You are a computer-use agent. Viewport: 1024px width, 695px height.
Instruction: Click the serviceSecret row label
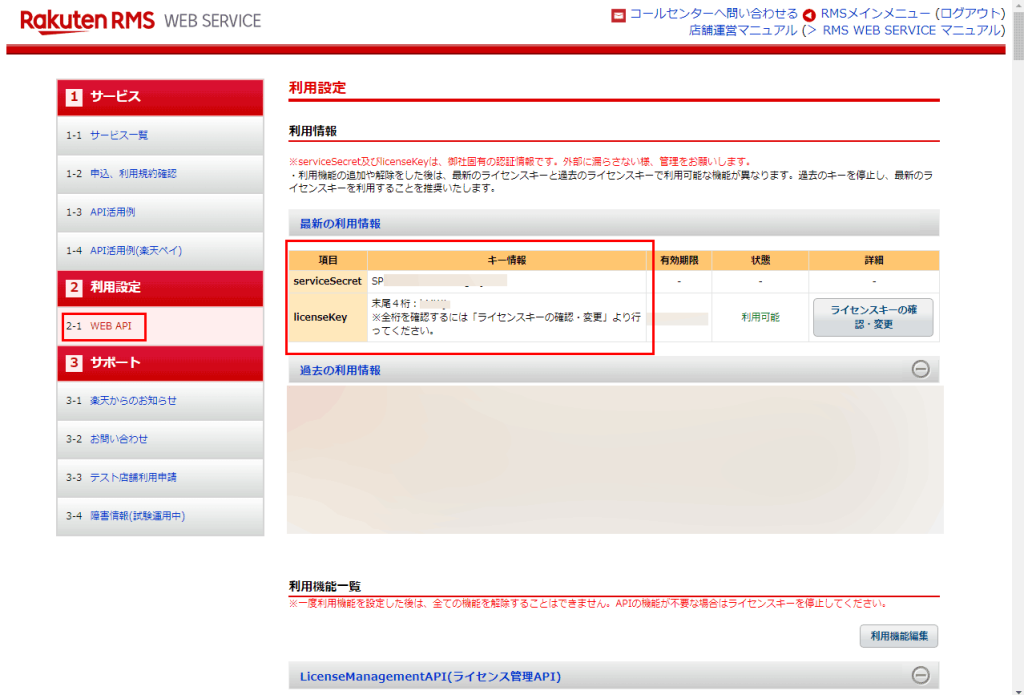pos(328,282)
